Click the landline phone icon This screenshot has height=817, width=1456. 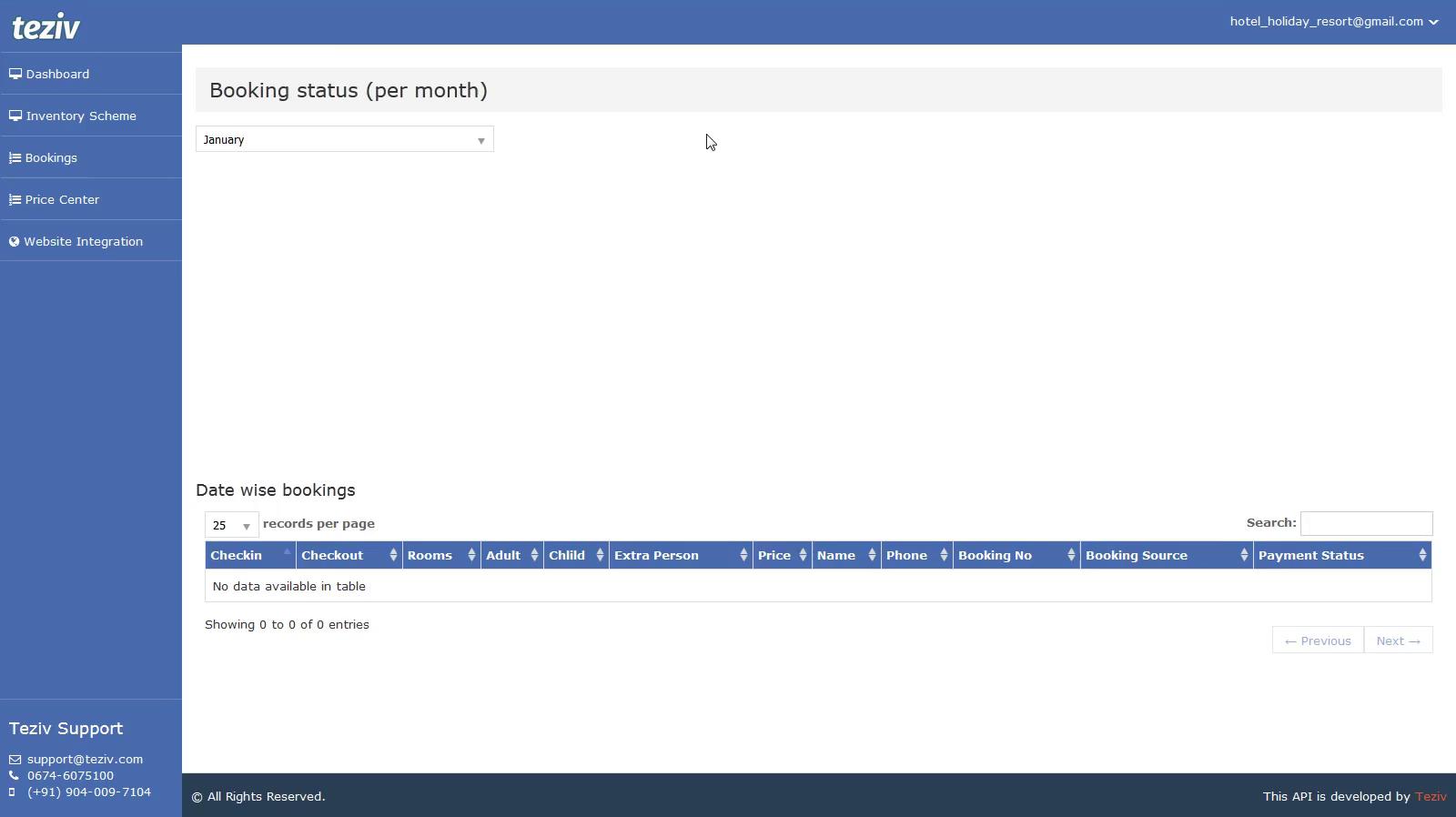tap(14, 776)
